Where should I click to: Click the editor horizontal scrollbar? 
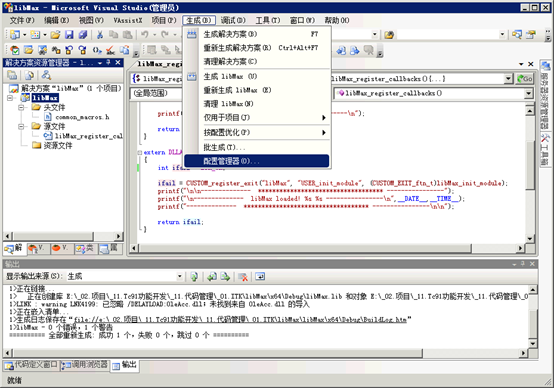pyautogui.click(x=326, y=248)
